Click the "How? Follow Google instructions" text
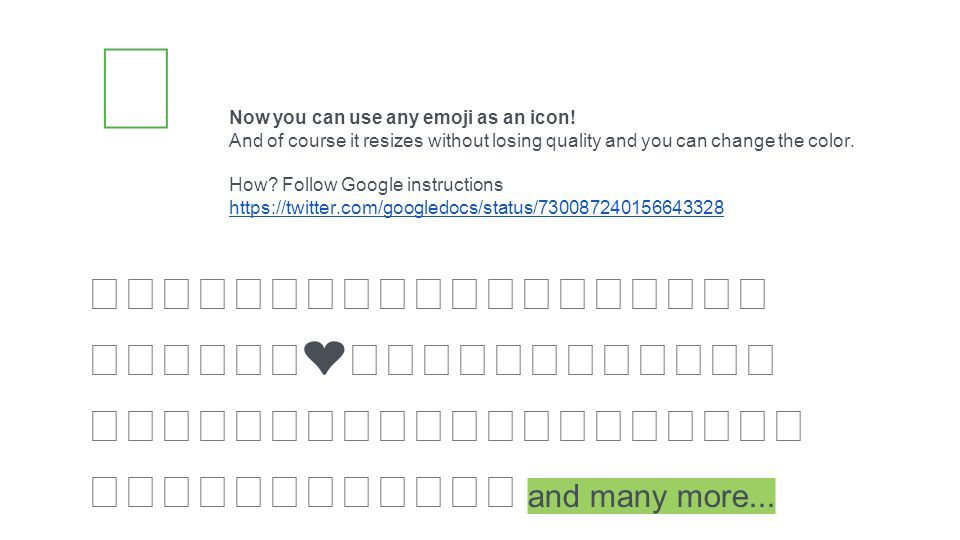 (366, 184)
